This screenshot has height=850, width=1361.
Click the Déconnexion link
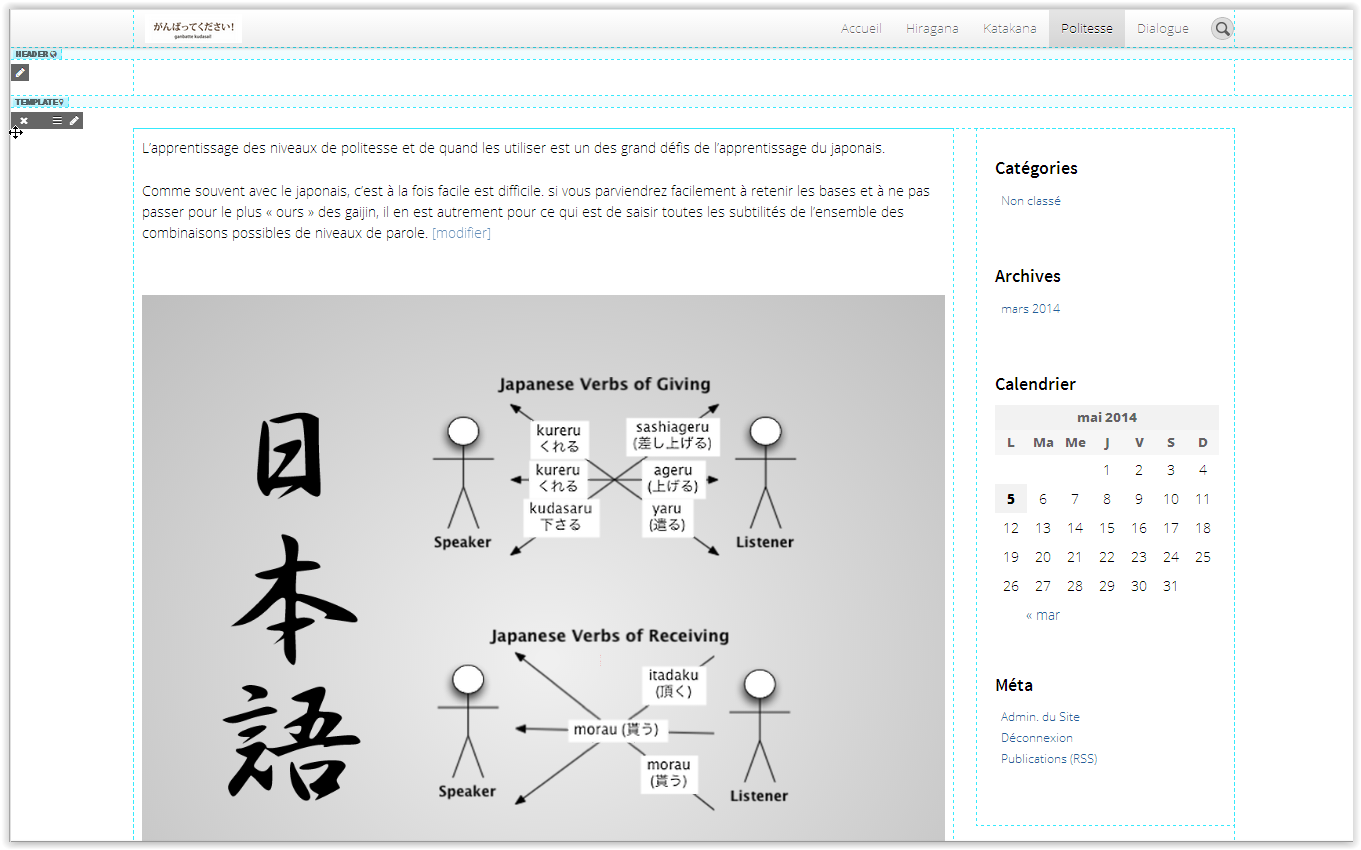pos(1037,738)
